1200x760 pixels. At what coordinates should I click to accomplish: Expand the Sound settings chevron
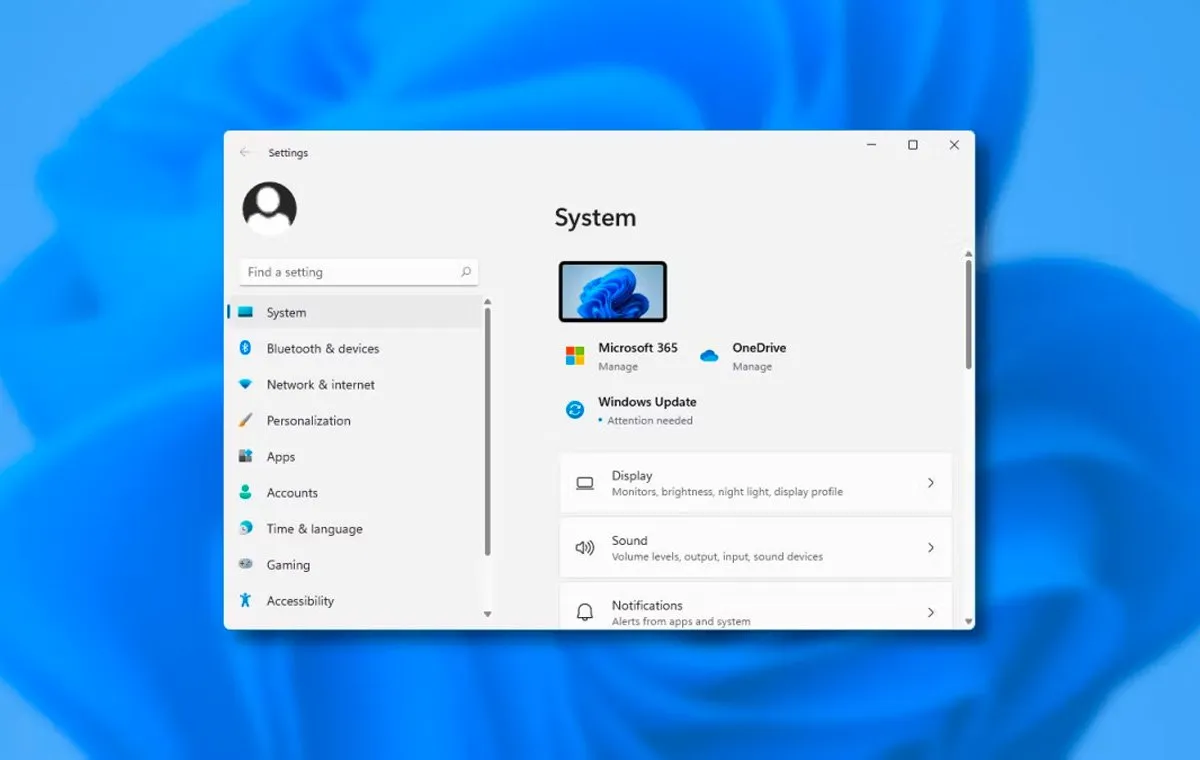(930, 548)
